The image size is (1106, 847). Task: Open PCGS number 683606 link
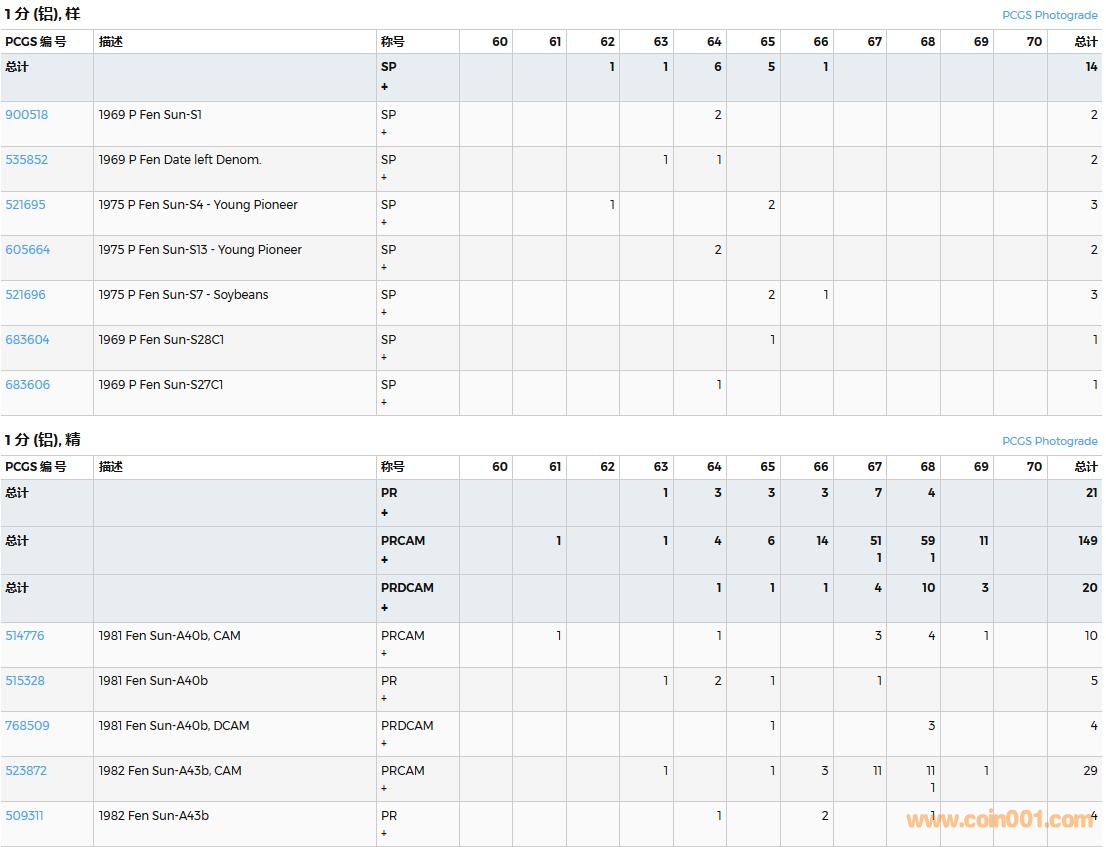click(27, 385)
